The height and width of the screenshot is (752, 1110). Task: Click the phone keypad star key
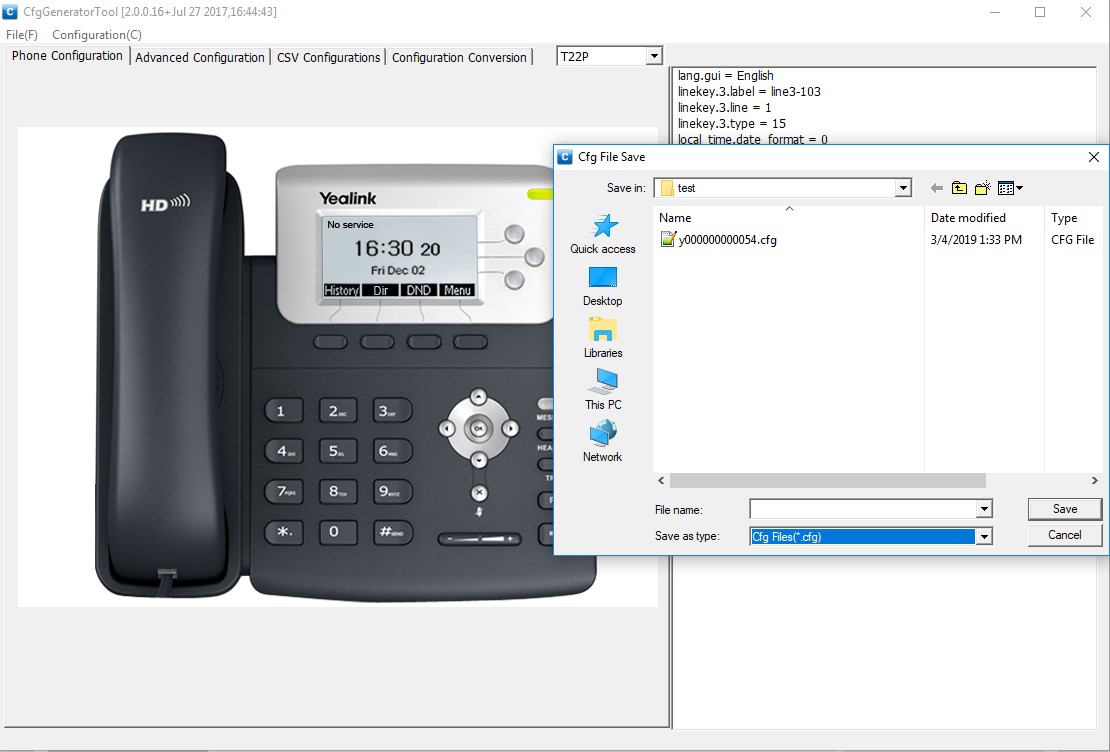pyautogui.click(x=284, y=532)
